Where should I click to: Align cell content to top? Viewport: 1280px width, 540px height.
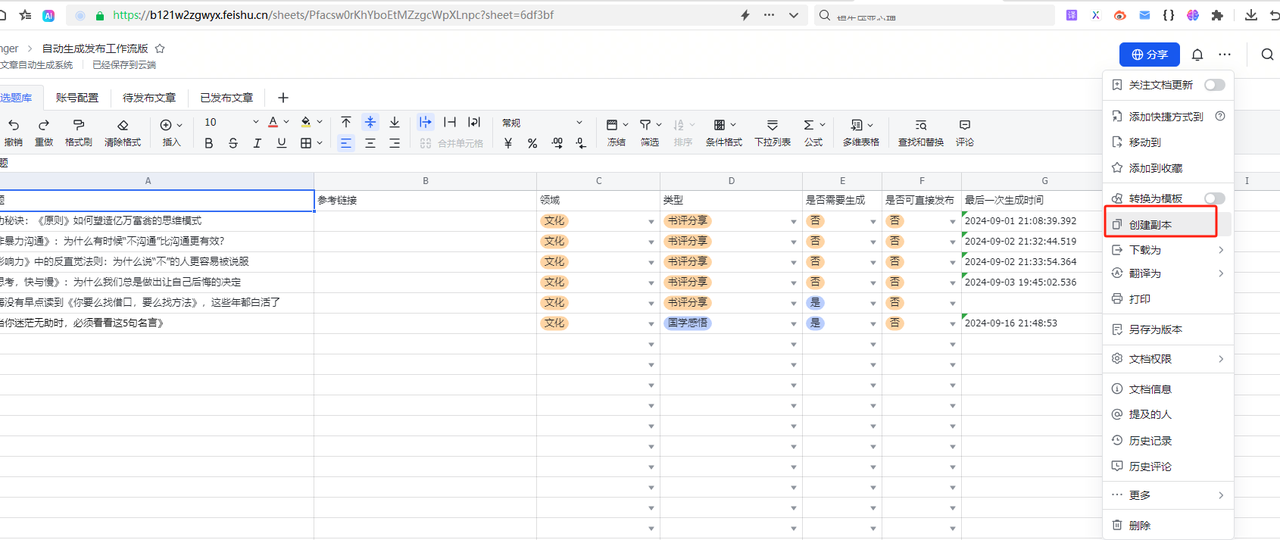(x=346, y=122)
